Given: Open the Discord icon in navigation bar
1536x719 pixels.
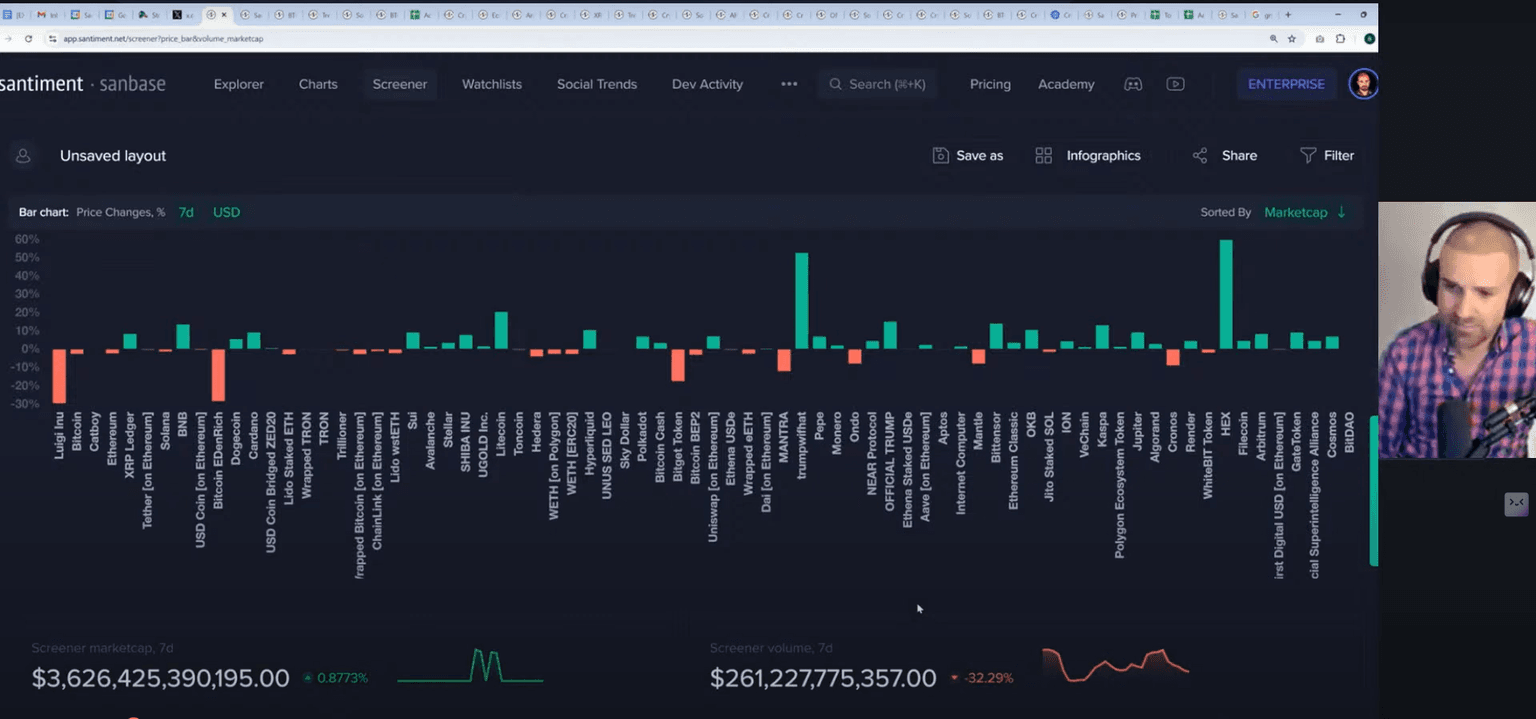Looking at the screenshot, I should point(1133,84).
